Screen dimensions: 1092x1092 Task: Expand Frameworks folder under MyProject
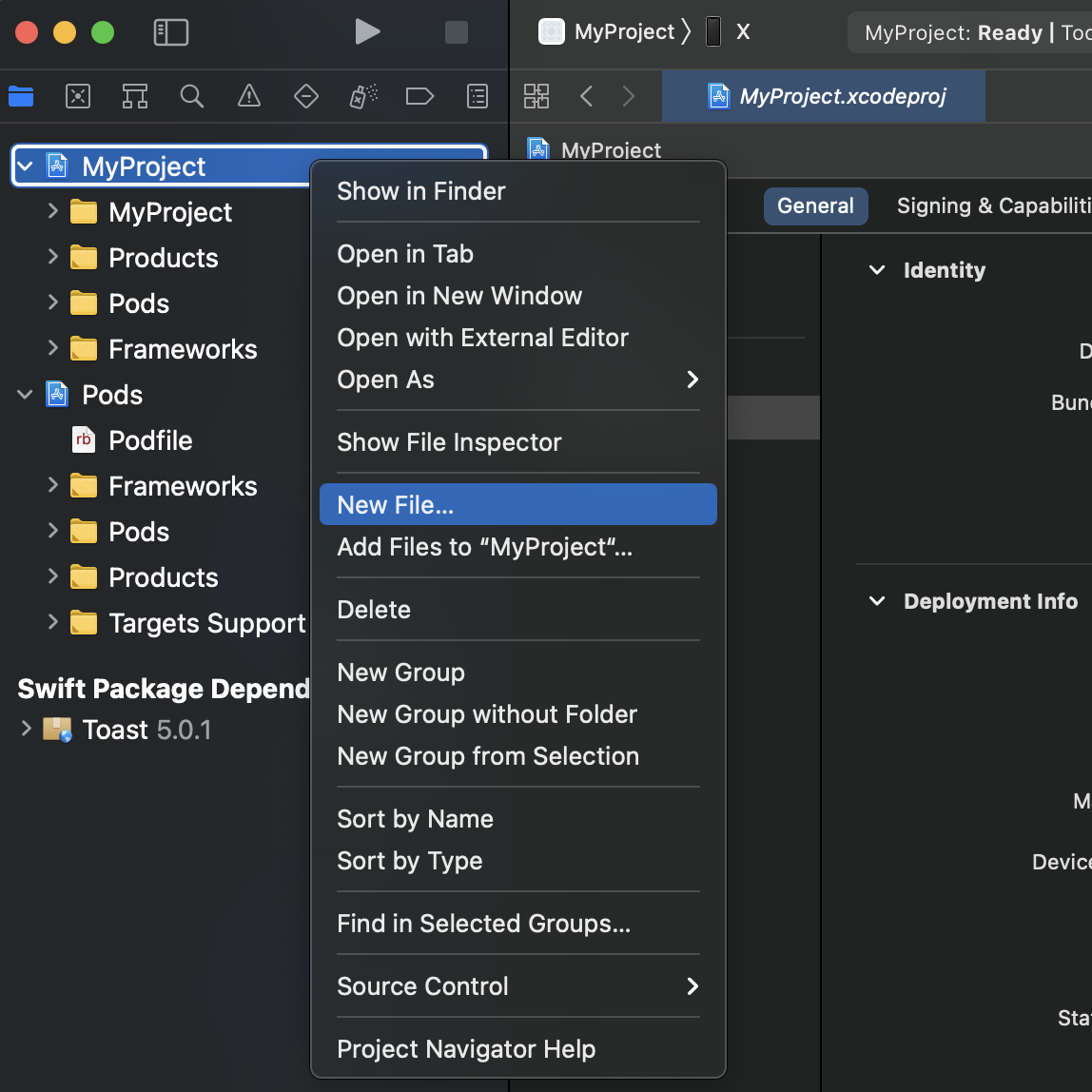pos(53,348)
